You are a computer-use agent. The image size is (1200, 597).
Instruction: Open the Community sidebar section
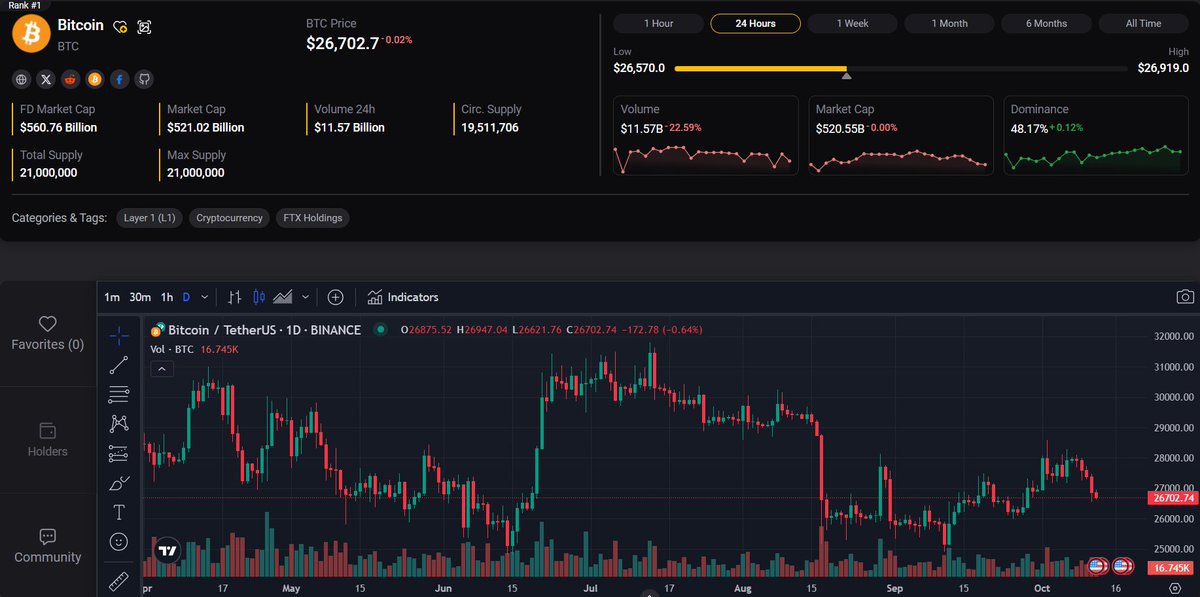47,546
